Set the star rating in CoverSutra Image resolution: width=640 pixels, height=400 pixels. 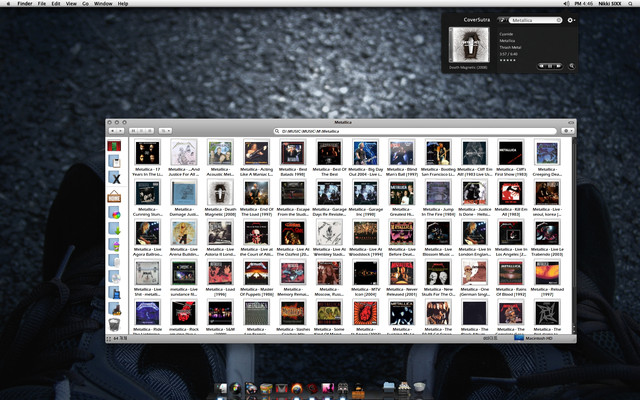tap(507, 60)
